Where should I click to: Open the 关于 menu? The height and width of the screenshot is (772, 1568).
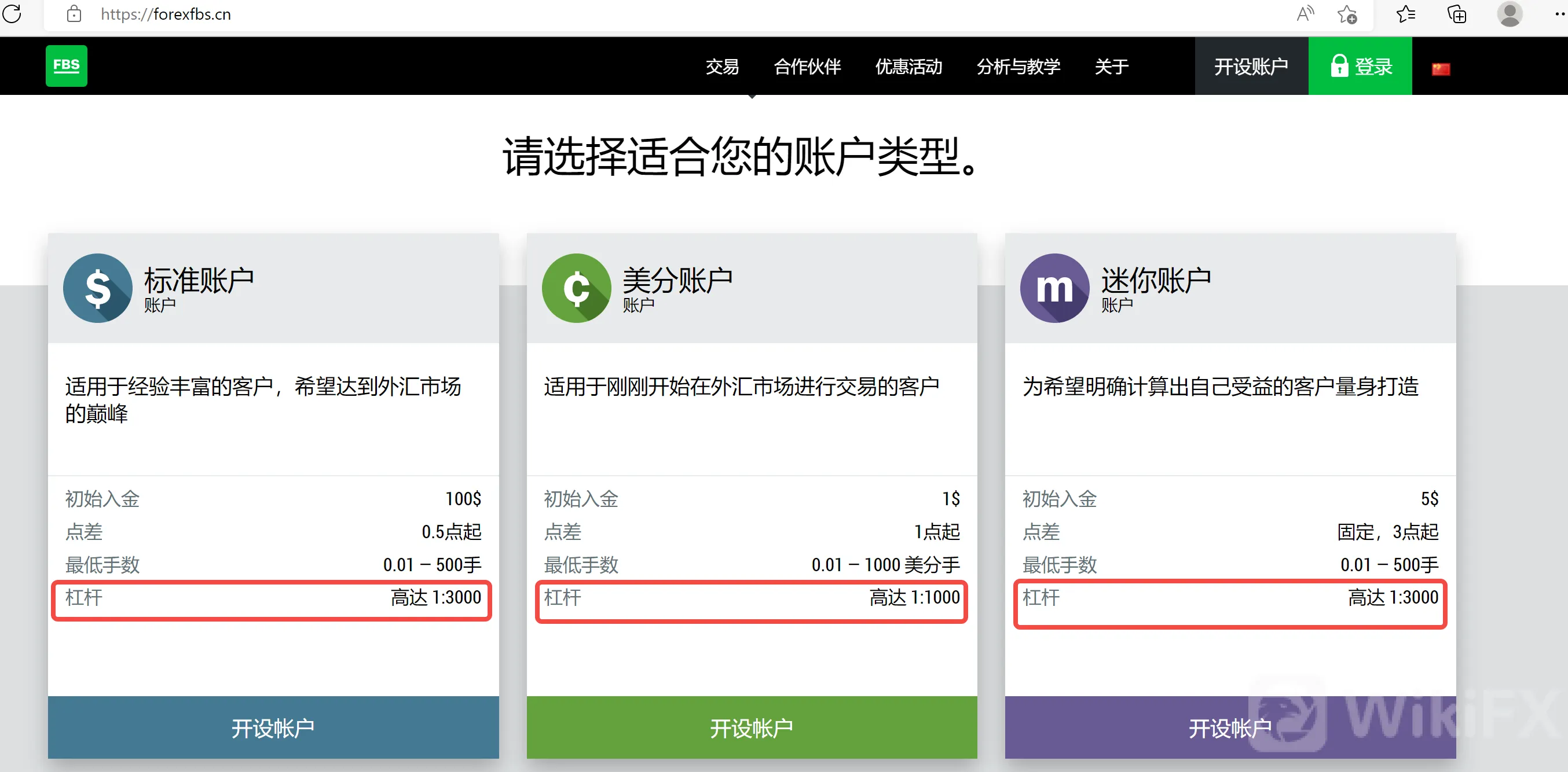point(1112,67)
